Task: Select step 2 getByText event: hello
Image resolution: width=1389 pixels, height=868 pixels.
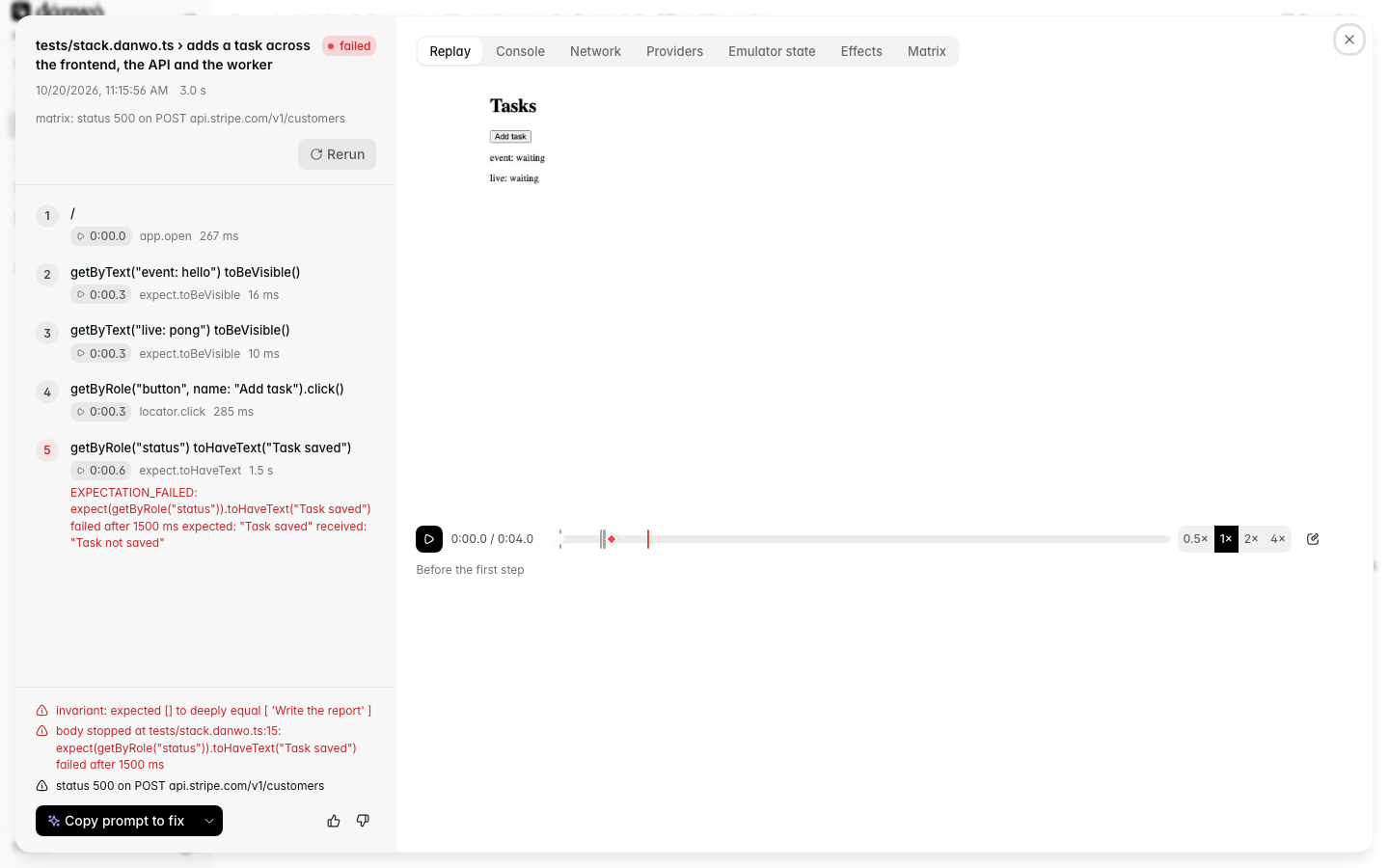Action: [185, 272]
